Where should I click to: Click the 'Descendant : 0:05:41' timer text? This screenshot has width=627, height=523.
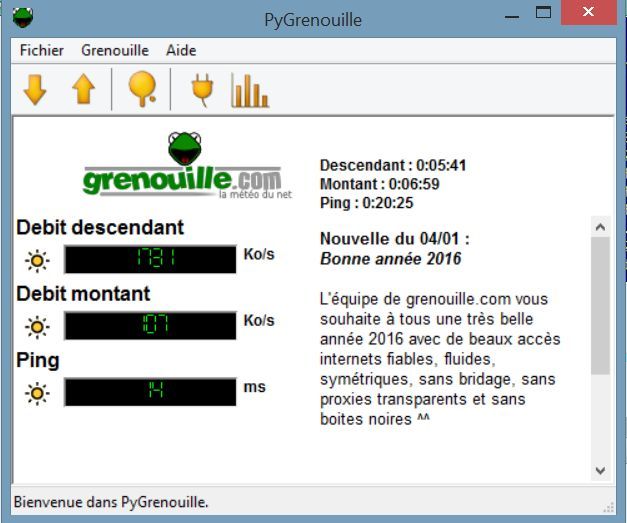(x=393, y=165)
